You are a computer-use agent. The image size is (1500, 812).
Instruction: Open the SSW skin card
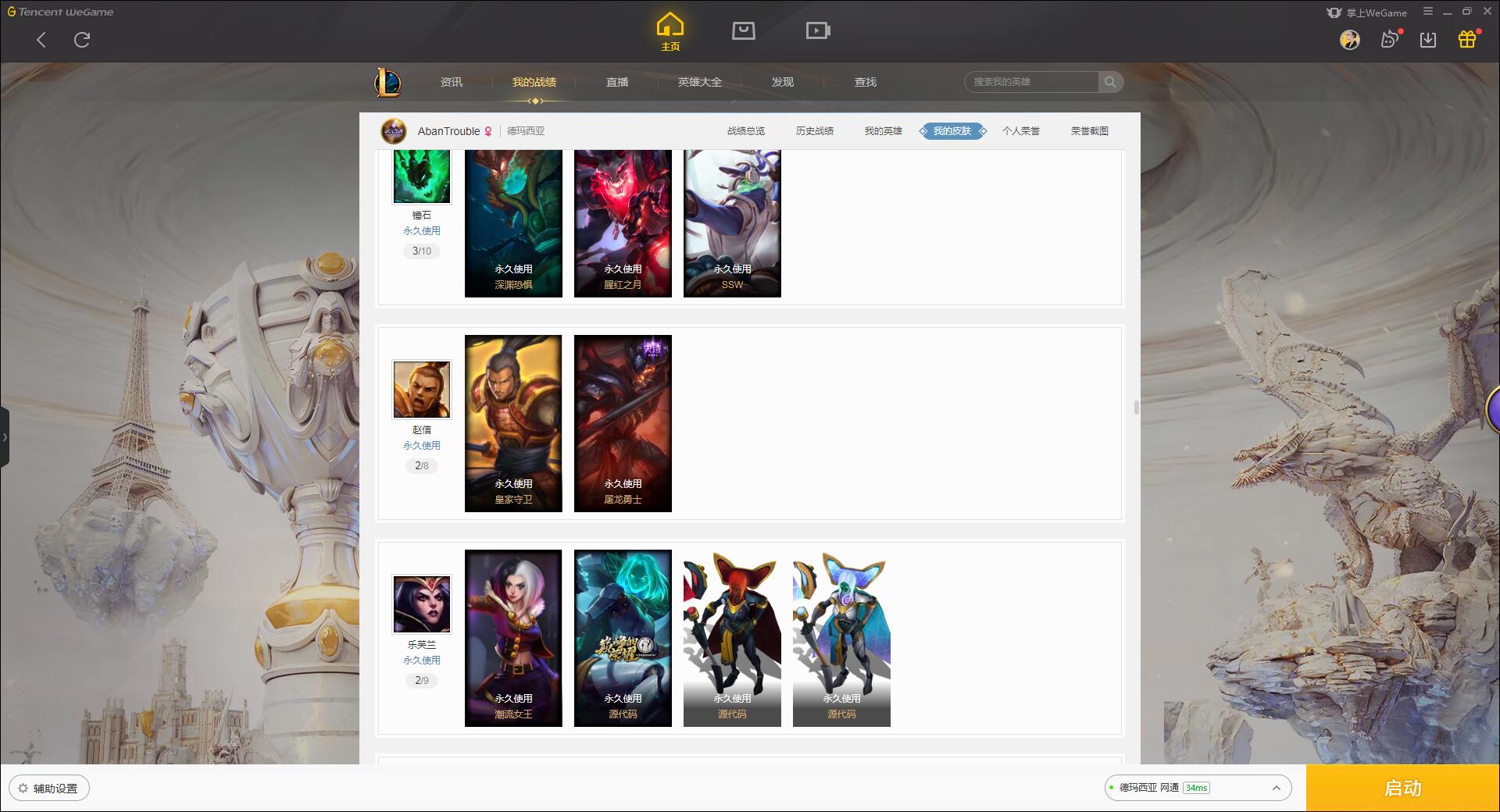coord(732,223)
